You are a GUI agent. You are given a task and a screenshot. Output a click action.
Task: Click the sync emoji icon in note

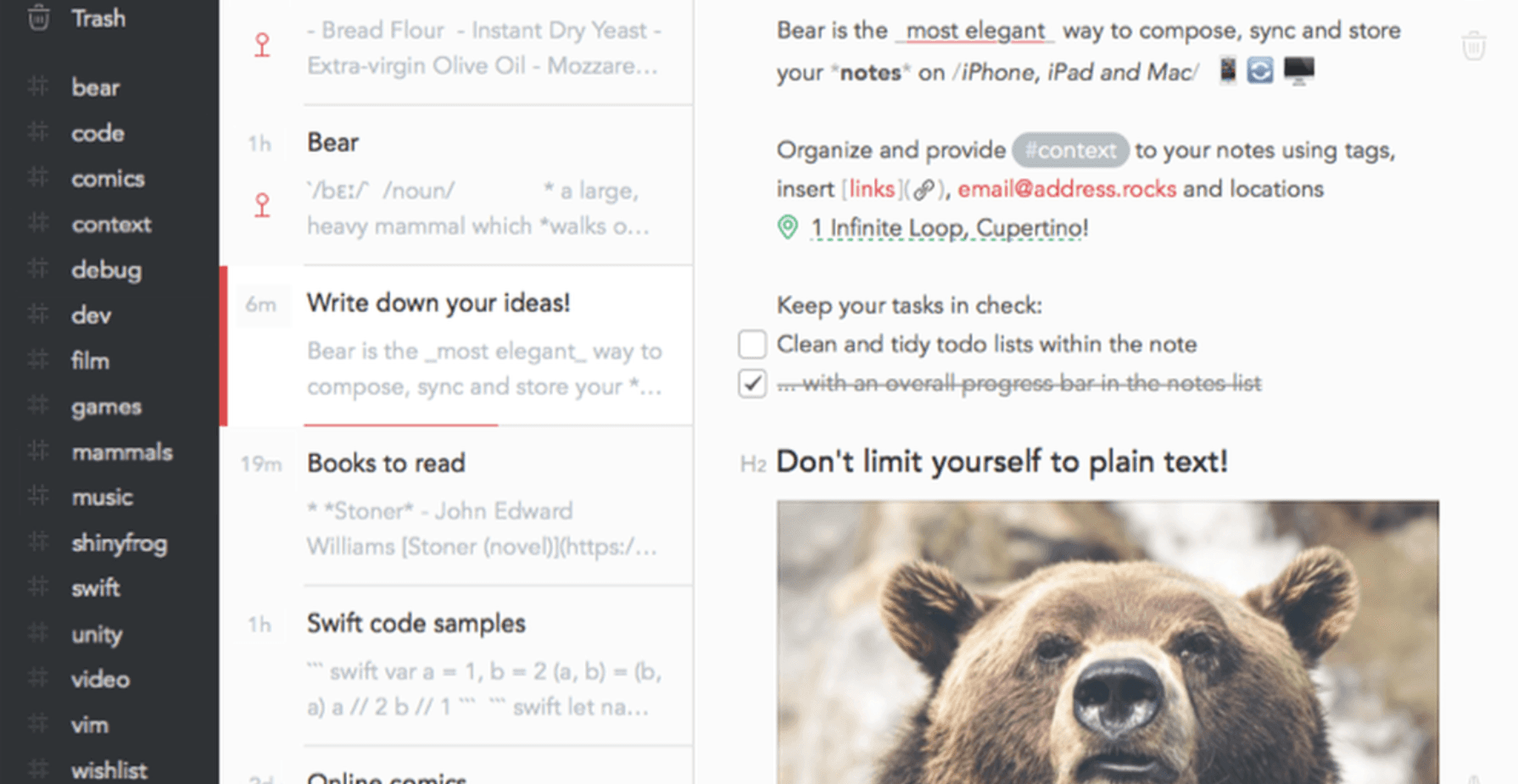tap(1260, 70)
